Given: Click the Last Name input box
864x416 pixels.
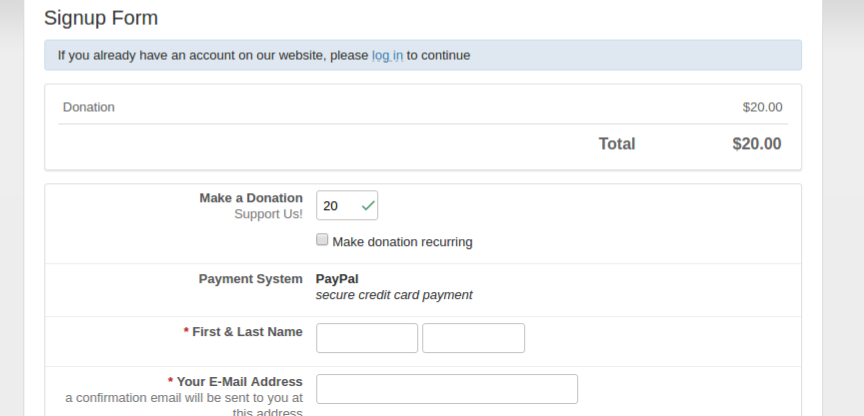Looking at the screenshot, I should (473, 338).
